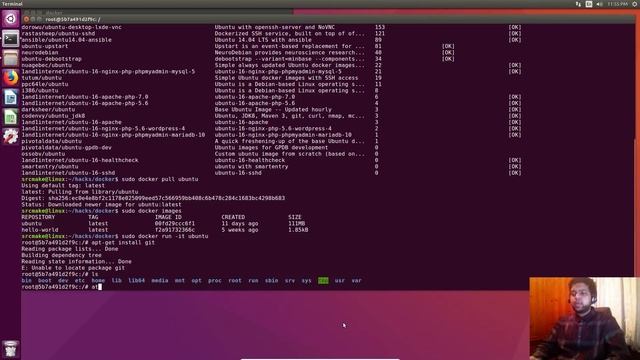Launch Firefox from the launcher

click(11, 78)
